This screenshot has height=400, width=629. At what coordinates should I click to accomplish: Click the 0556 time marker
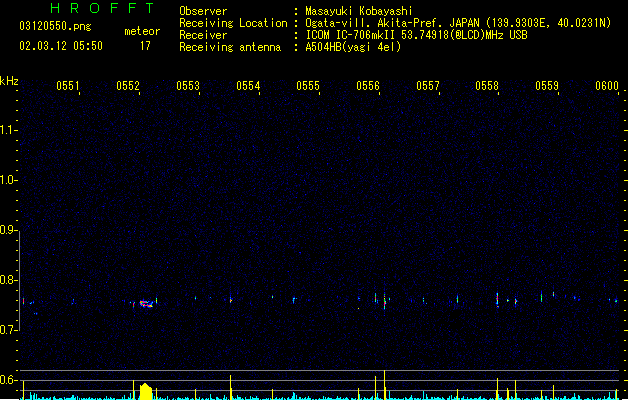click(368, 86)
